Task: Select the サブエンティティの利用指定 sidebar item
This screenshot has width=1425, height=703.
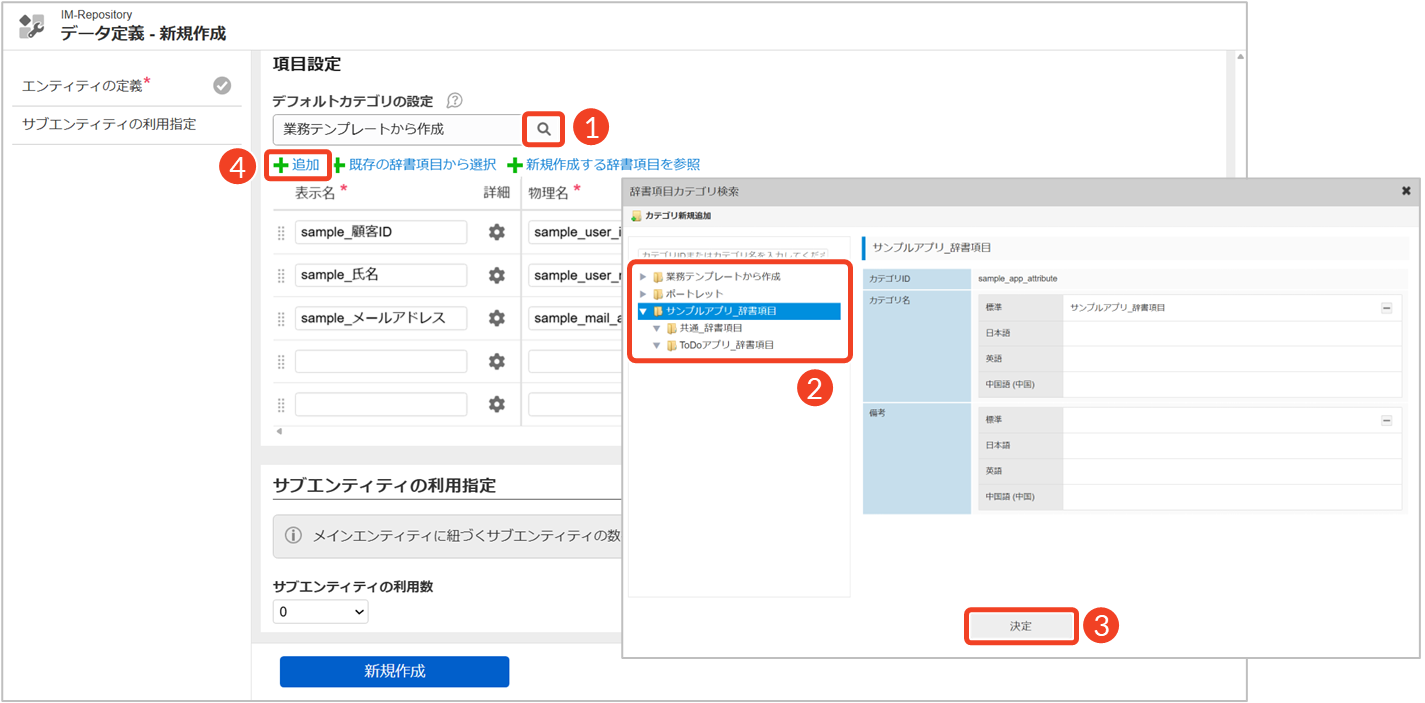Action: pyautogui.click(x=109, y=124)
